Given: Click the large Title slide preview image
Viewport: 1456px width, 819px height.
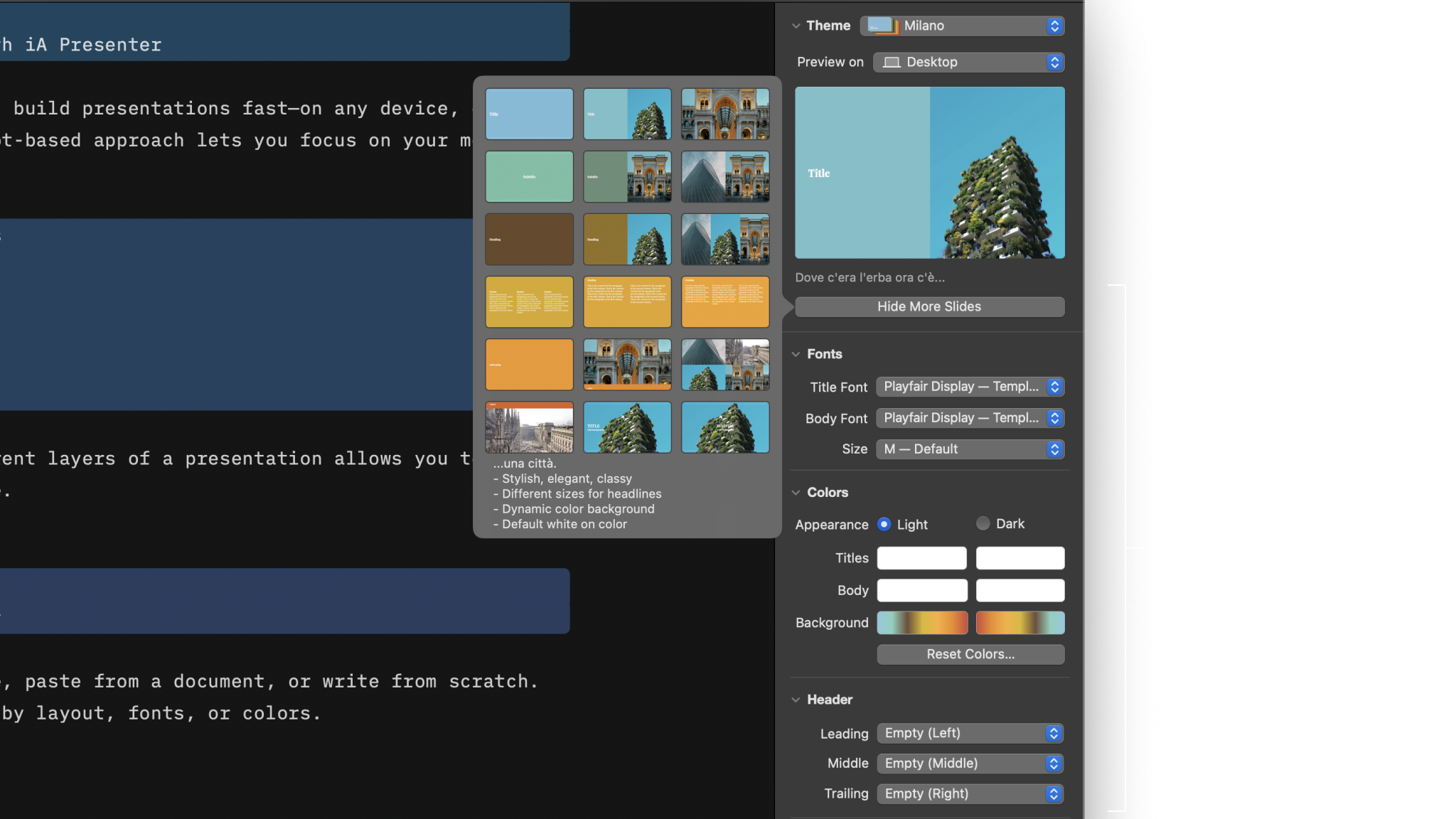Looking at the screenshot, I should tap(929, 173).
